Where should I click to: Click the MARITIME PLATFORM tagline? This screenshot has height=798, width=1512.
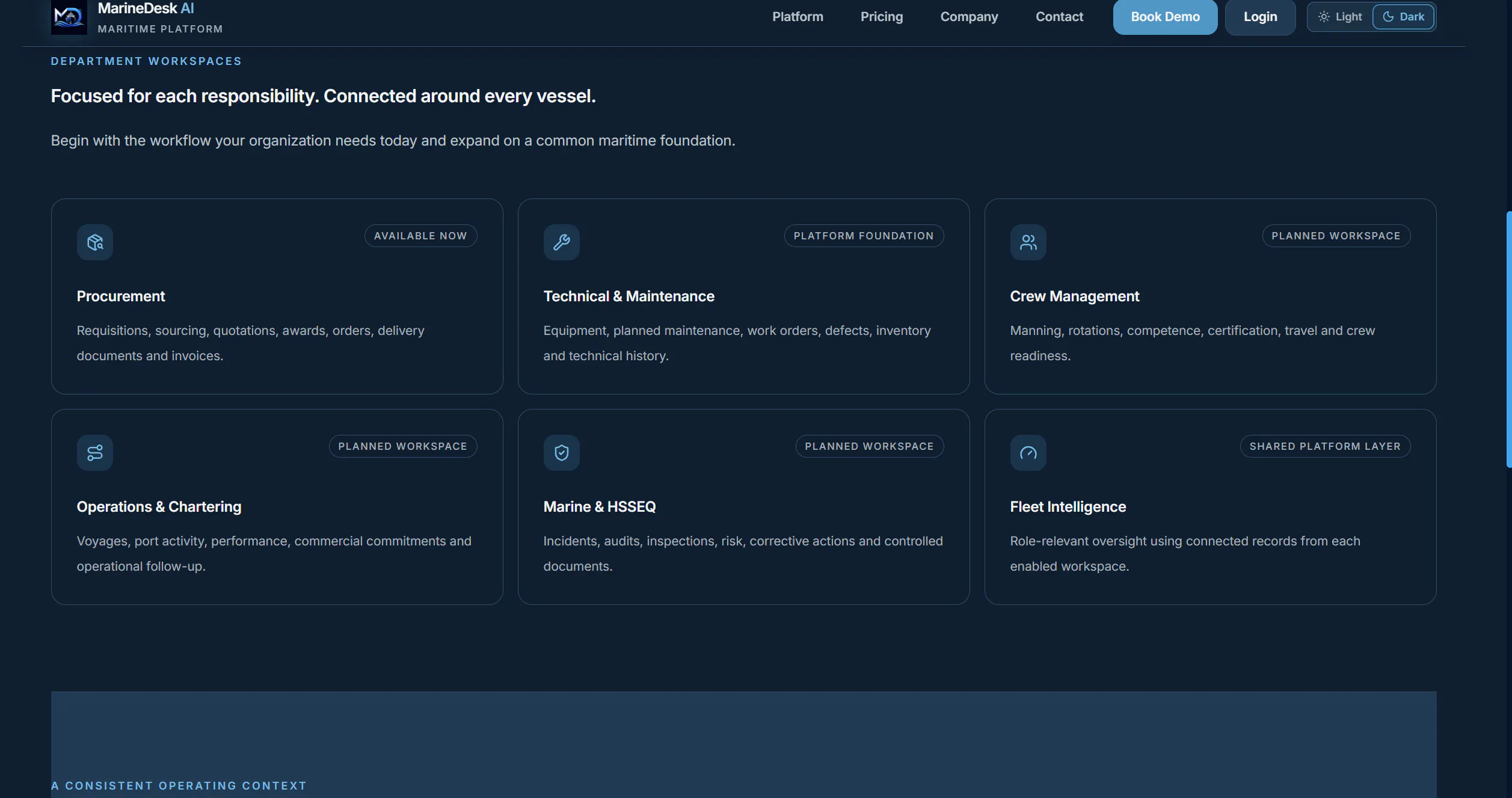tap(160, 29)
